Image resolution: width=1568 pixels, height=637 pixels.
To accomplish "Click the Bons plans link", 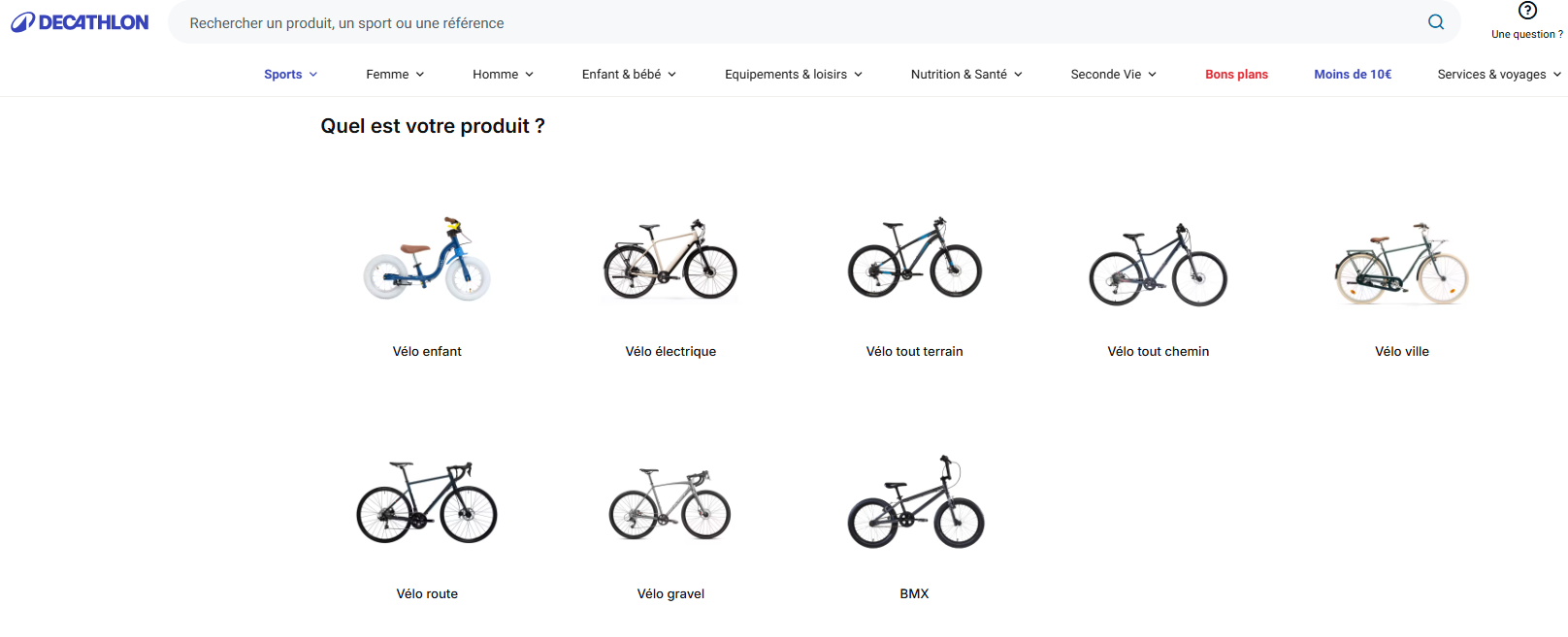I will [x=1236, y=75].
